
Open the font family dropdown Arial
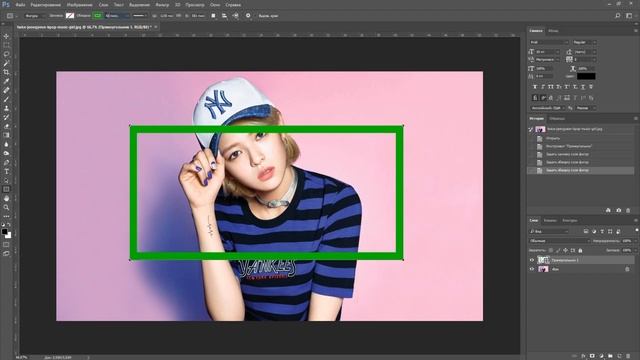click(549, 42)
